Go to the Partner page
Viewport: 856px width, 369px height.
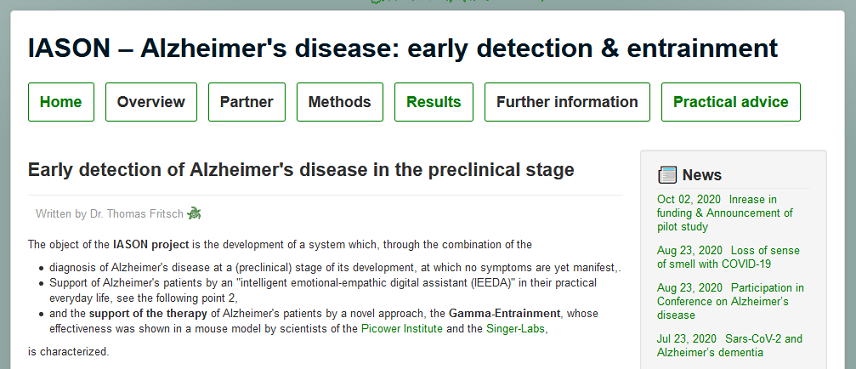coord(247,102)
